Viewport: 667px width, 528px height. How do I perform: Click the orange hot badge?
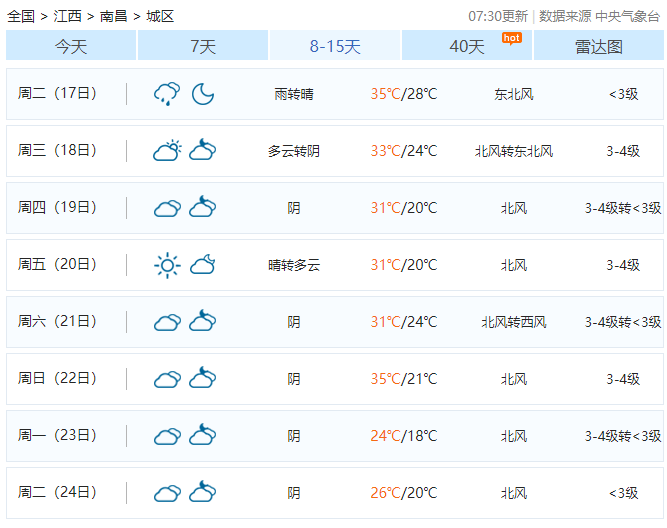coord(511,38)
